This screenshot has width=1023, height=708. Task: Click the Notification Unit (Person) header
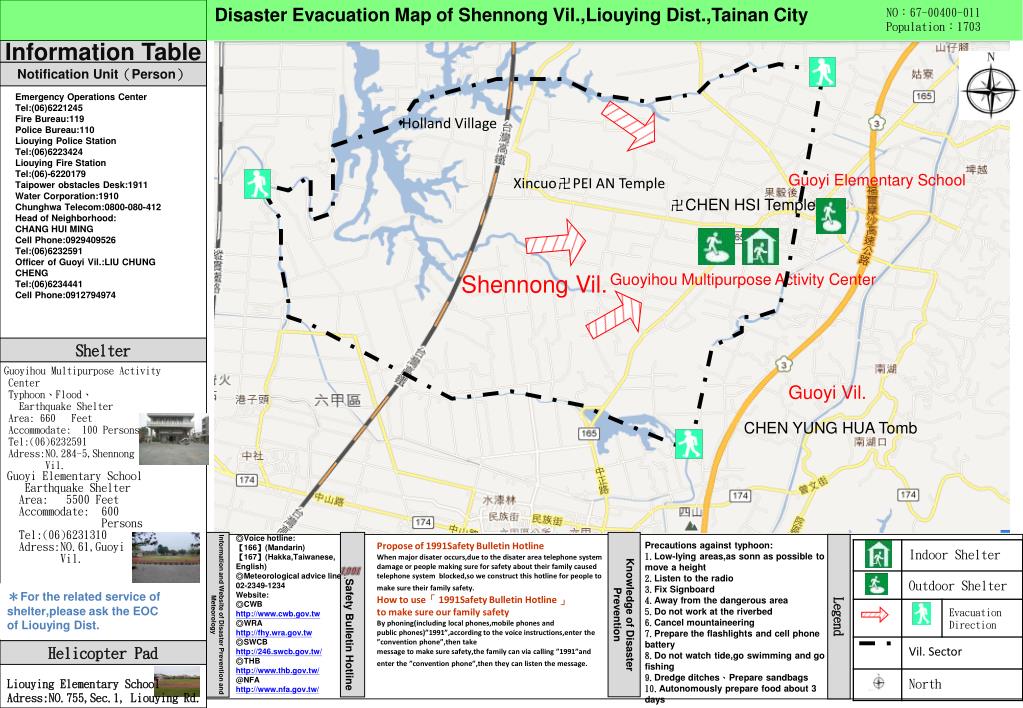(103, 74)
